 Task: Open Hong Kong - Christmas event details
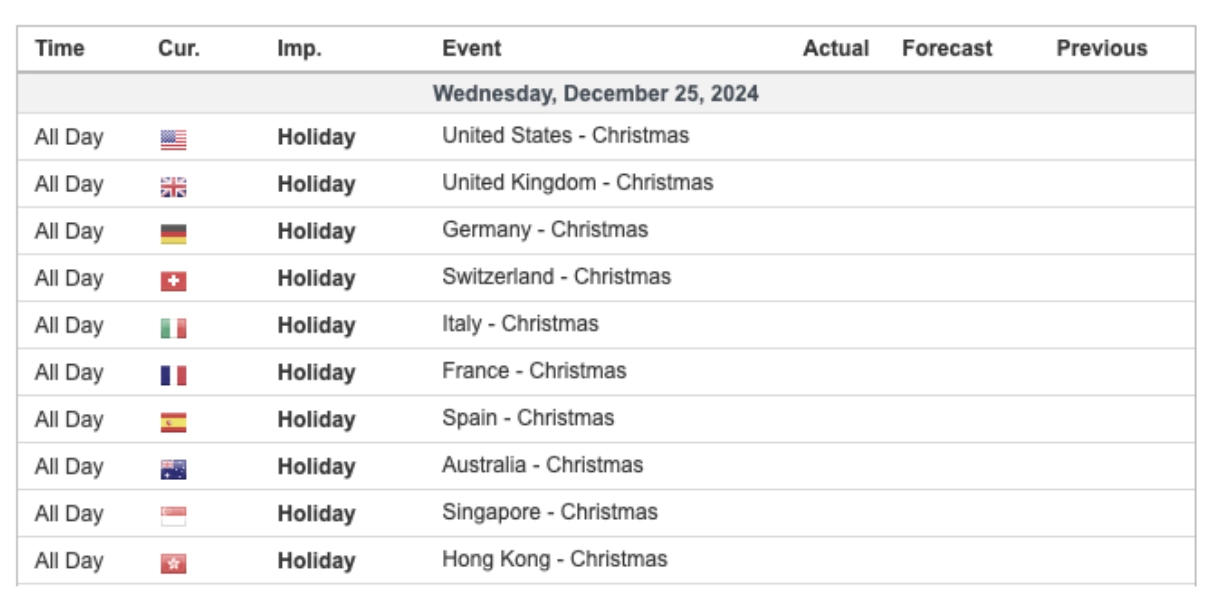point(554,559)
